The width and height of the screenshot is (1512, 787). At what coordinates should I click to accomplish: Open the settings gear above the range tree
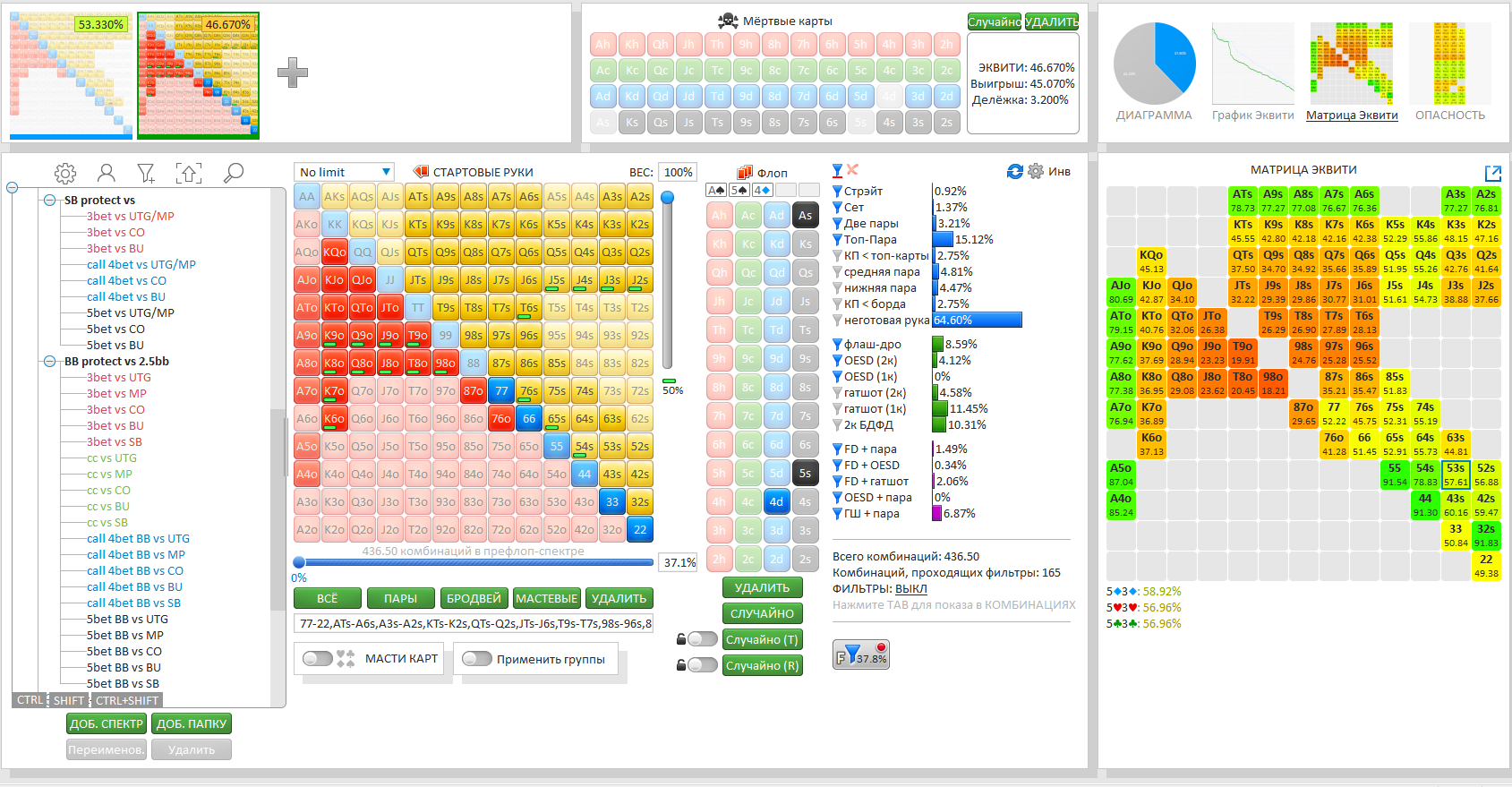65,173
